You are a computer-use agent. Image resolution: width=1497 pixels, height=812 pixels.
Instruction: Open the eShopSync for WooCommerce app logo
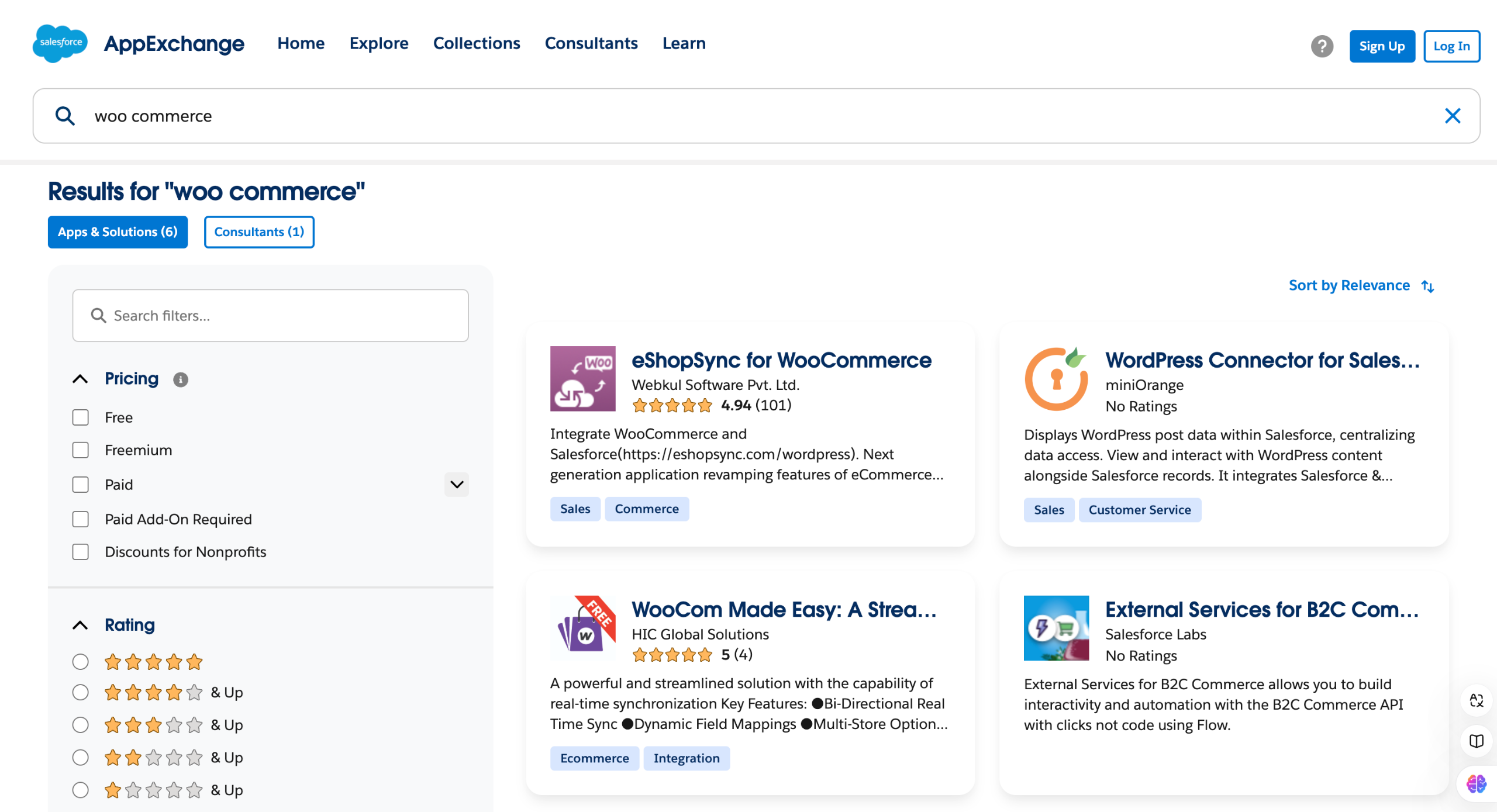point(582,379)
